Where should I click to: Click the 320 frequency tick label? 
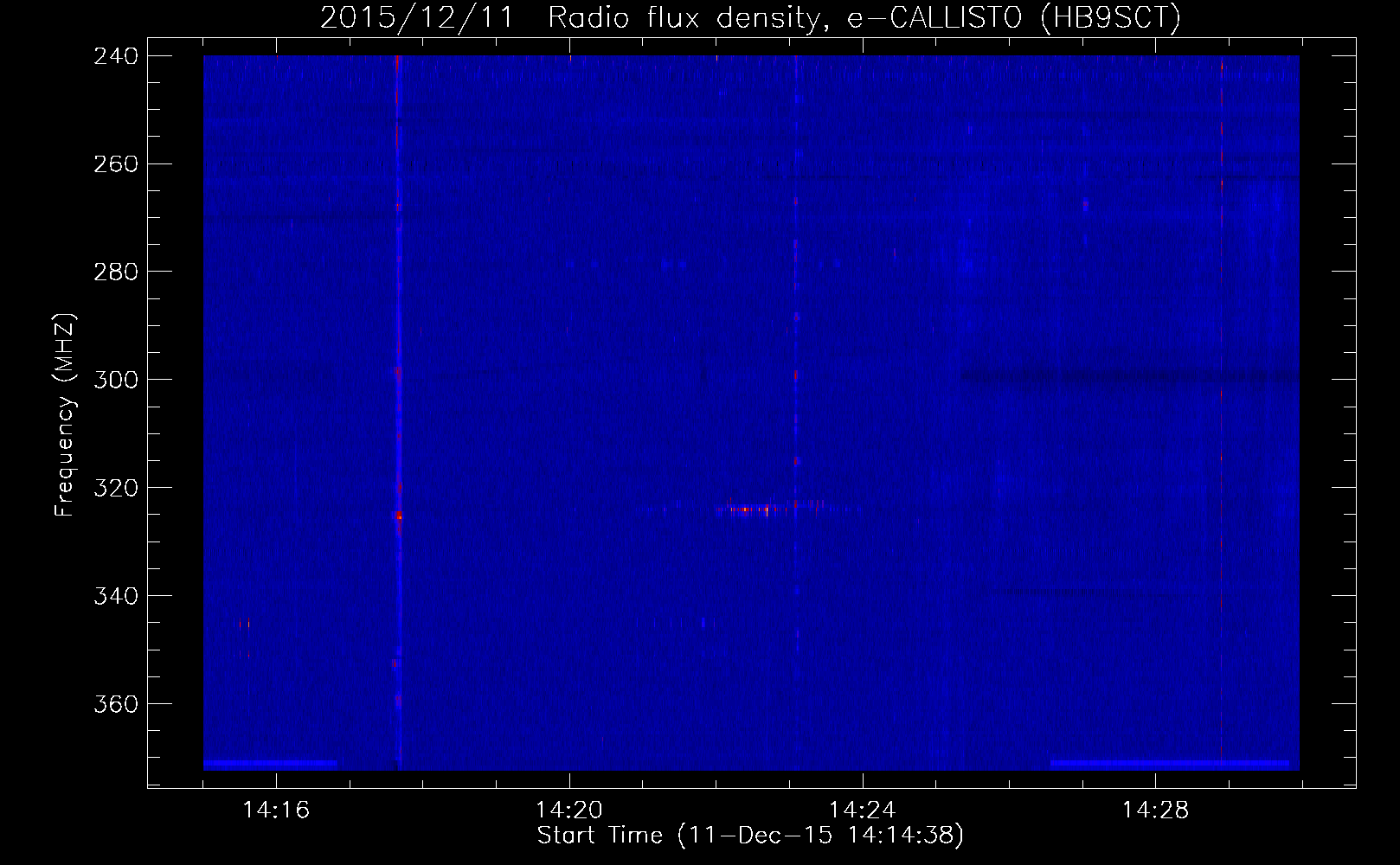pyautogui.click(x=115, y=489)
